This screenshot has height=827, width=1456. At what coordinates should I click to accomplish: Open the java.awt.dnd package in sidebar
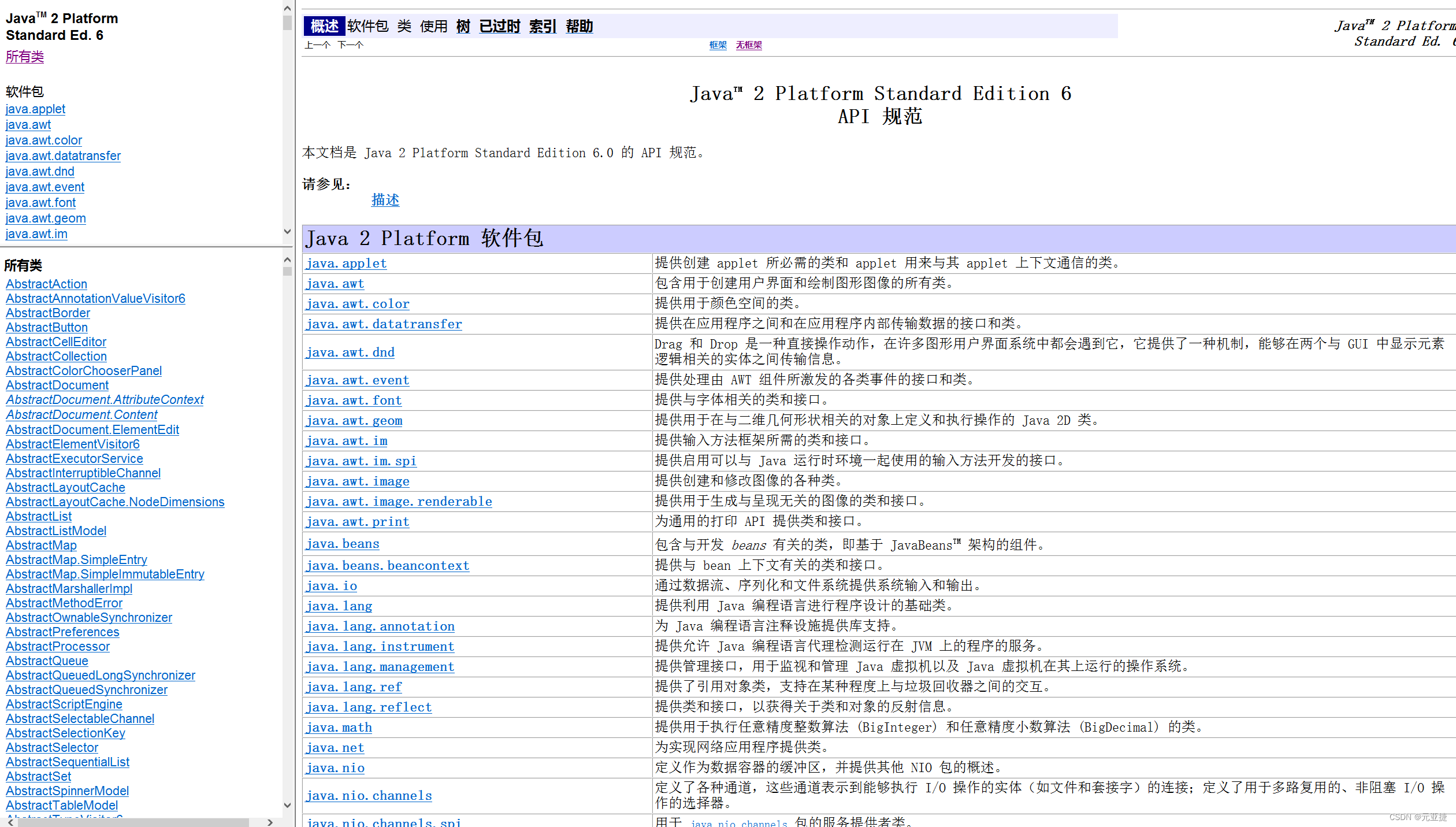tap(39, 171)
